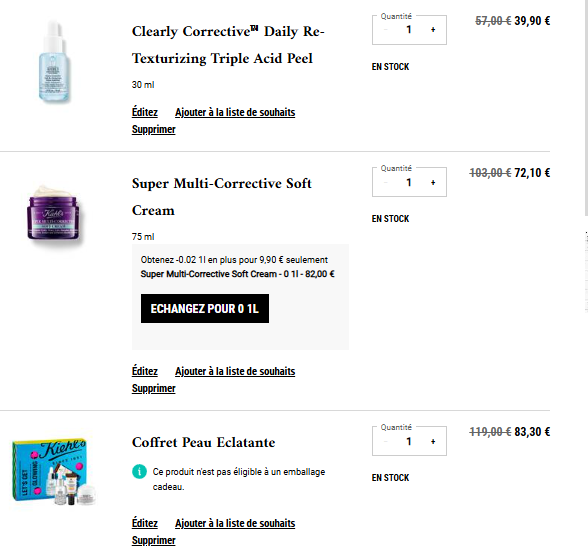Add Clearly Corrective peel to wishlist
This screenshot has width=588, height=560.
coord(235,112)
